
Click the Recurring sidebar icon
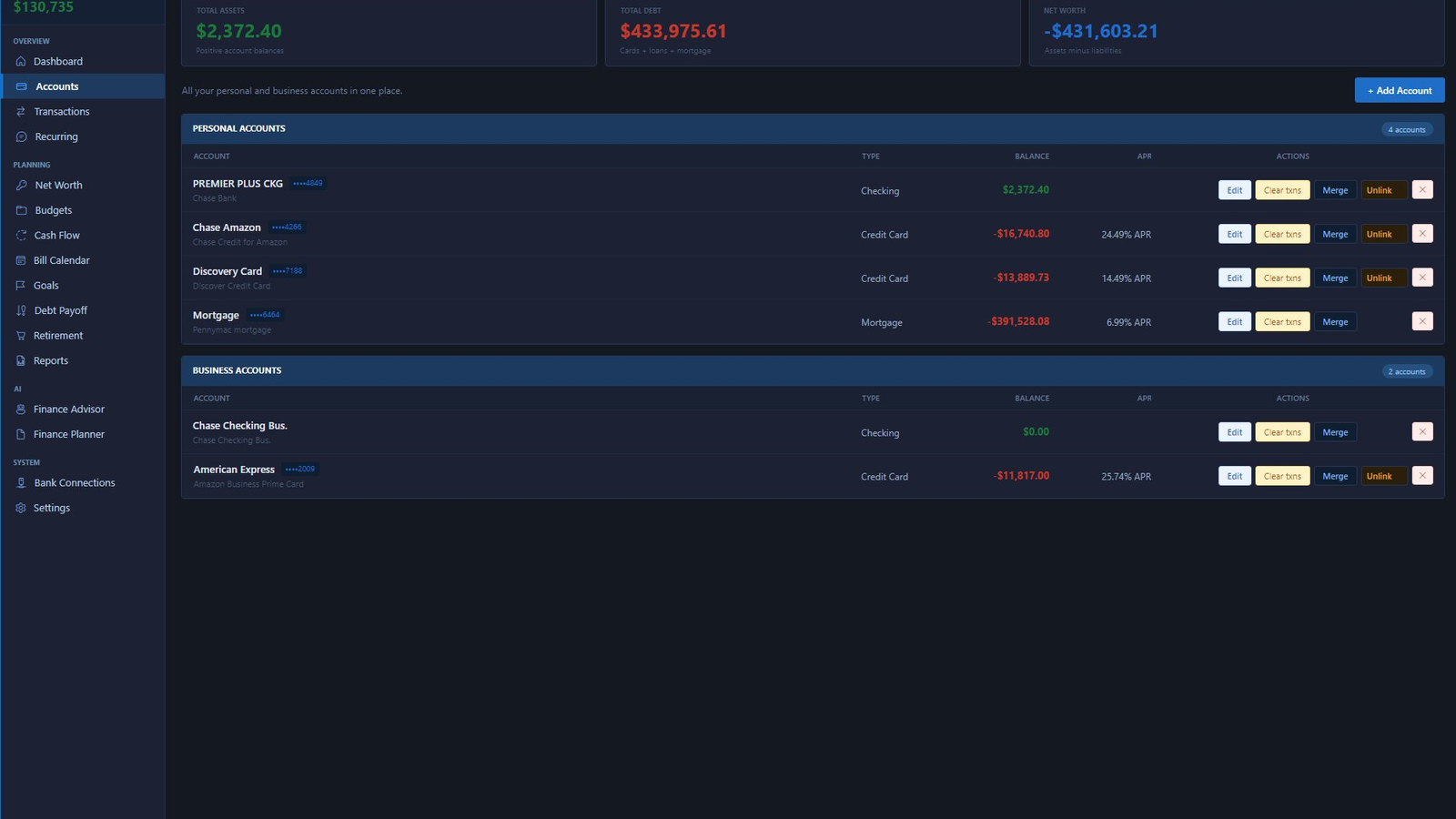(21, 136)
